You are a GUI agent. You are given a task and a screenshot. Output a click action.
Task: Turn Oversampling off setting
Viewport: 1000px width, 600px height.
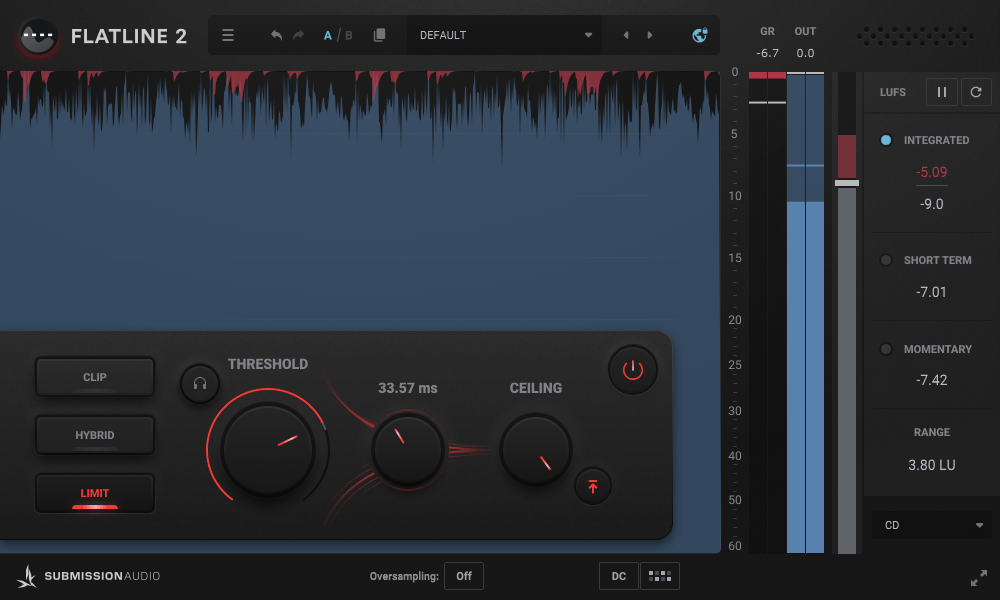coord(463,576)
